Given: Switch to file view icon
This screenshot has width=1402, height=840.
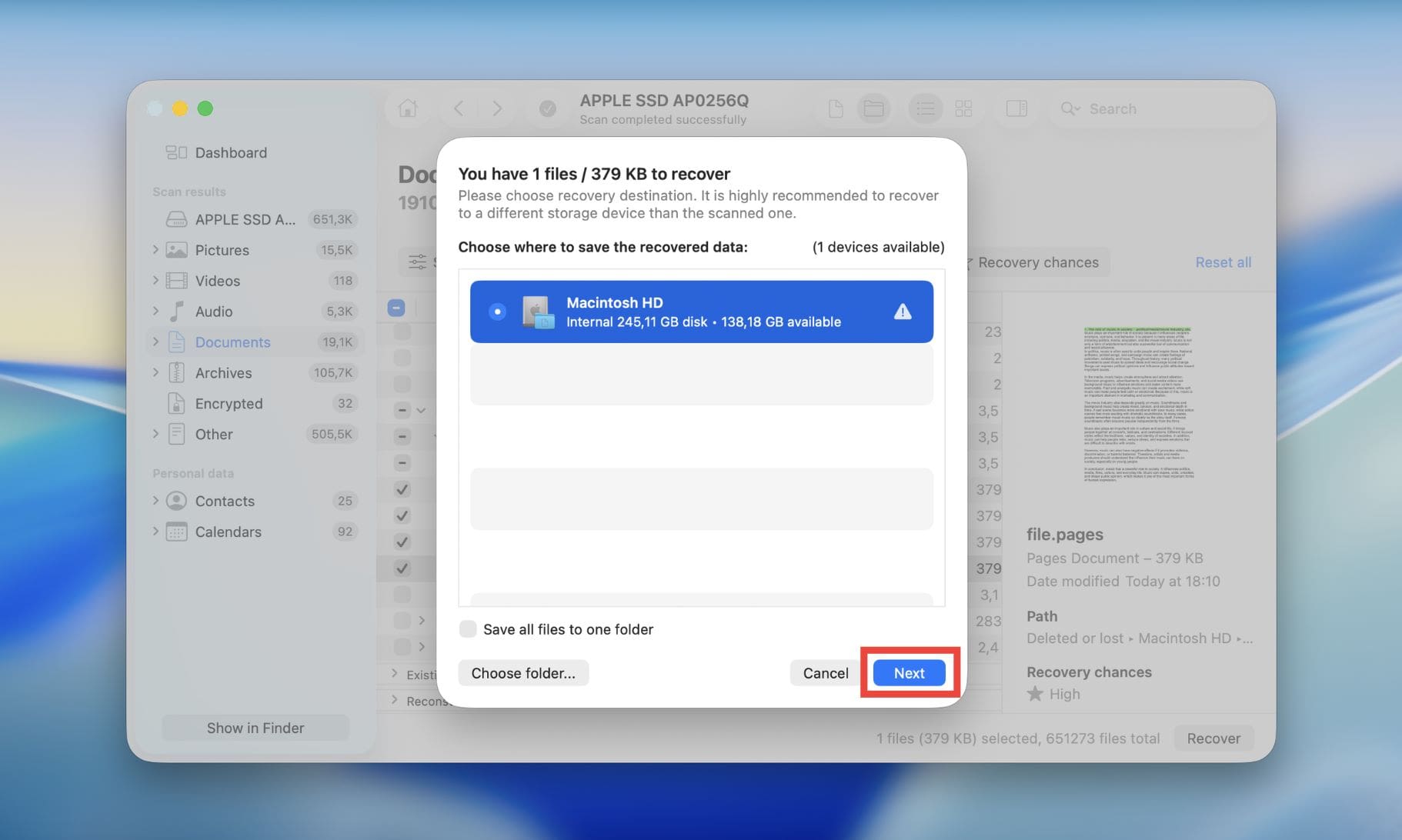Looking at the screenshot, I should [x=836, y=108].
